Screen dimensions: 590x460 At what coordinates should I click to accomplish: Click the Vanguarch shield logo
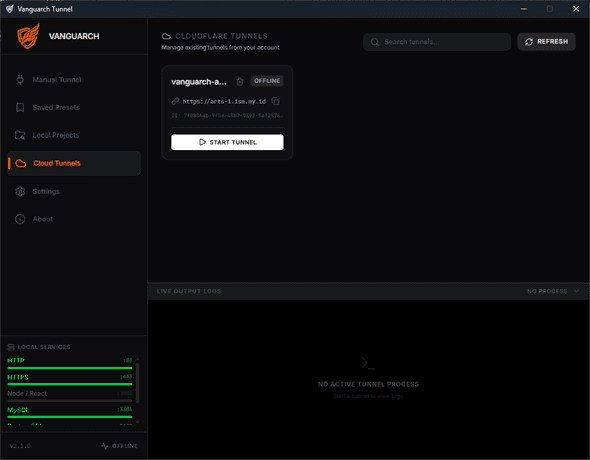(x=28, y=36)
